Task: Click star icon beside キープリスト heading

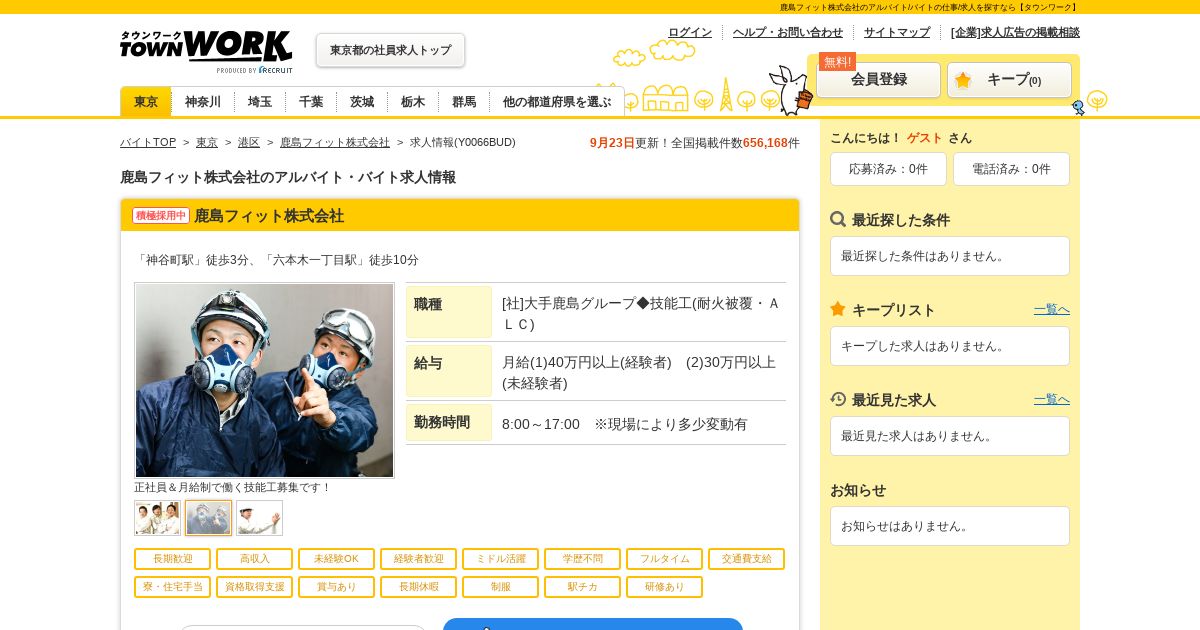Action: point(838,309)
